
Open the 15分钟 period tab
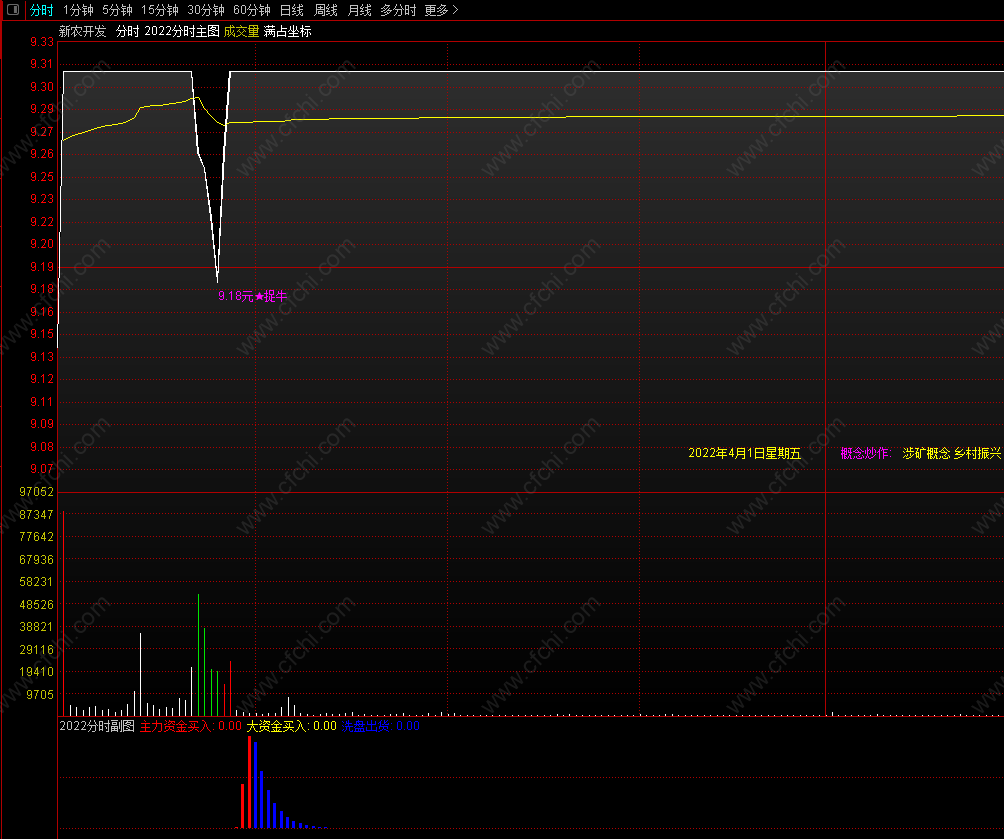[x=160, y=10]
